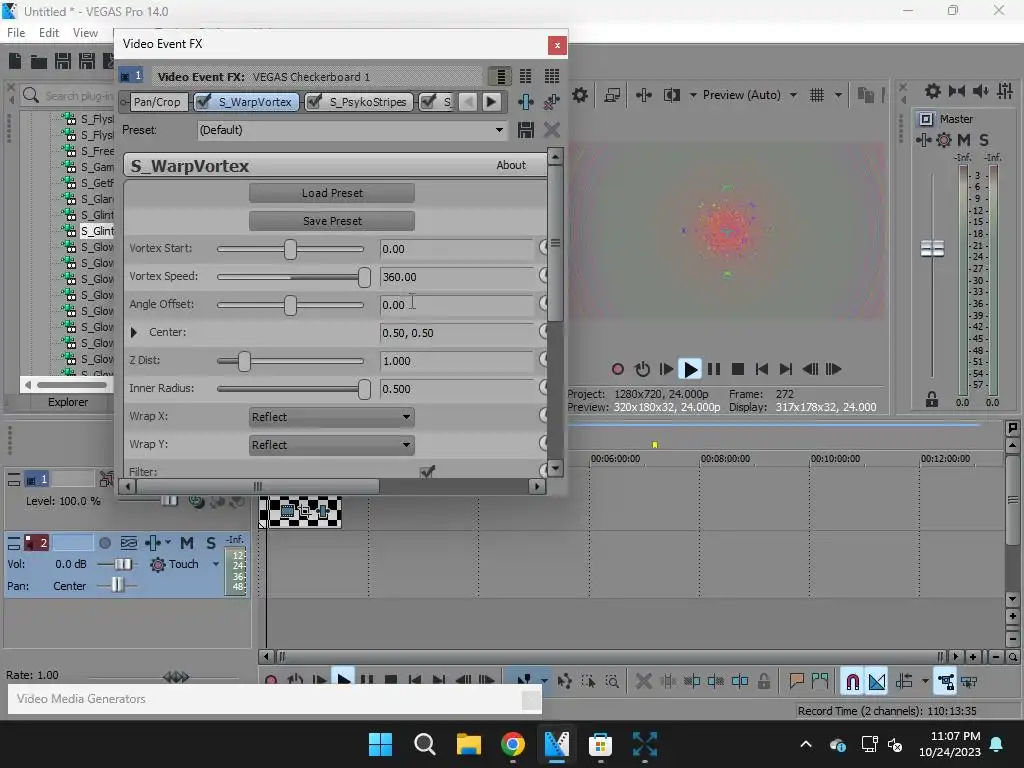
Task: Toggle S_WarpVortex effect checkbox
Action: click(x=204, y=101)
